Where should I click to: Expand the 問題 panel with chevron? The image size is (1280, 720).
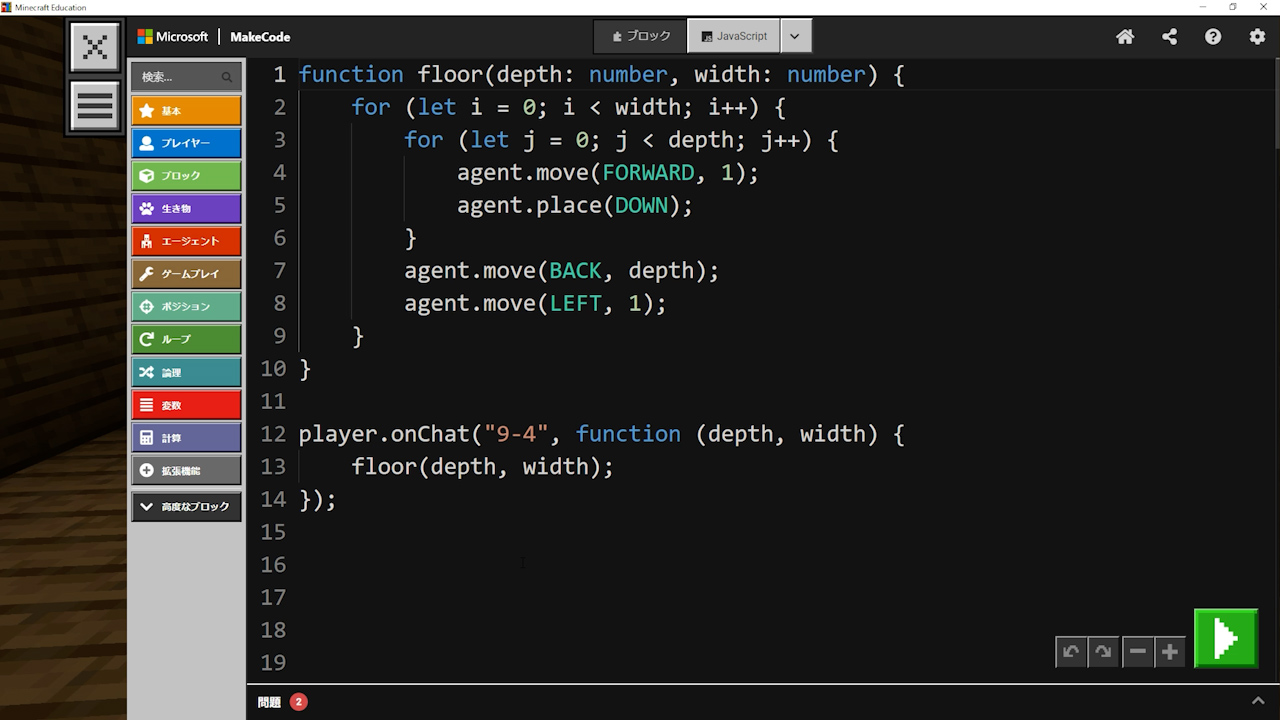pyautogui.click(x=1257, y=702)
